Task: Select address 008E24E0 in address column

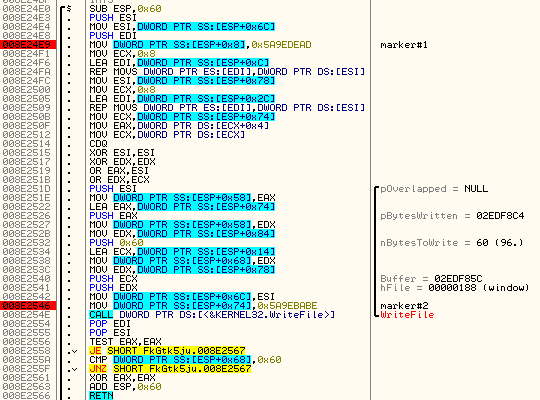Action: coord(27,9)
